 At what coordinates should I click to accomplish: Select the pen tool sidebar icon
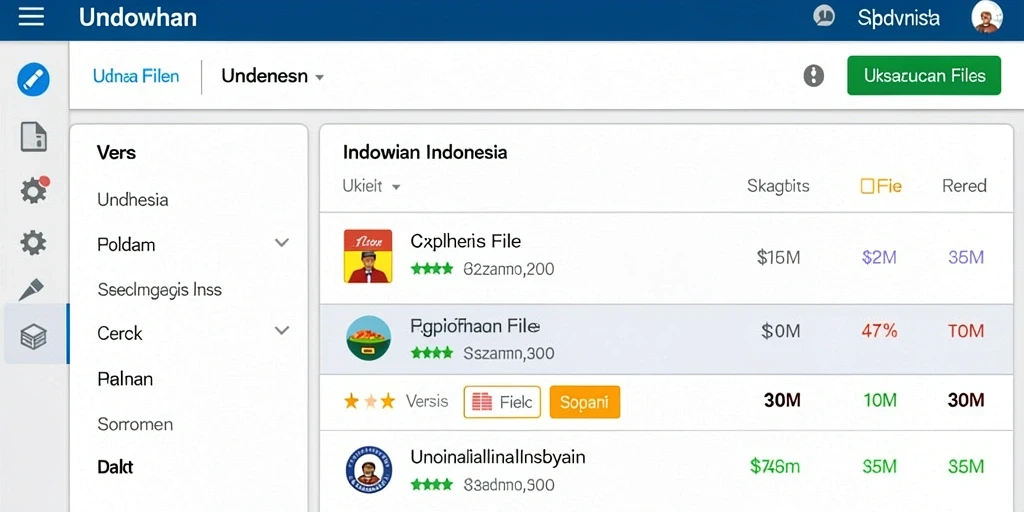pos(31,289)
